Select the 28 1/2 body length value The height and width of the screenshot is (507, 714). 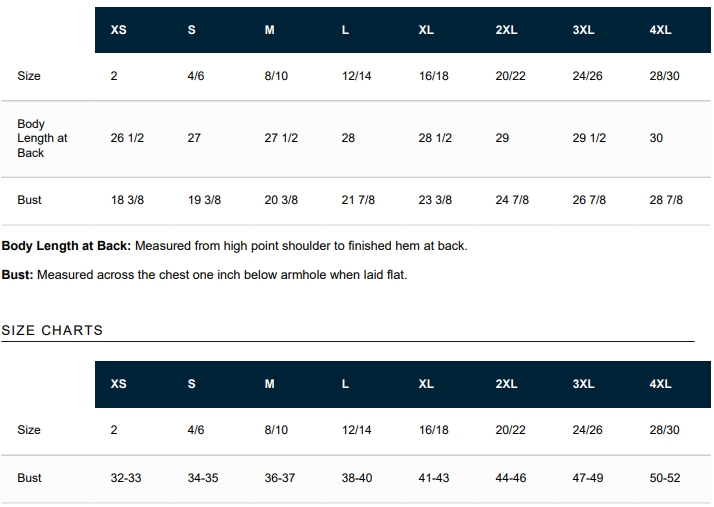pos(435,138)
